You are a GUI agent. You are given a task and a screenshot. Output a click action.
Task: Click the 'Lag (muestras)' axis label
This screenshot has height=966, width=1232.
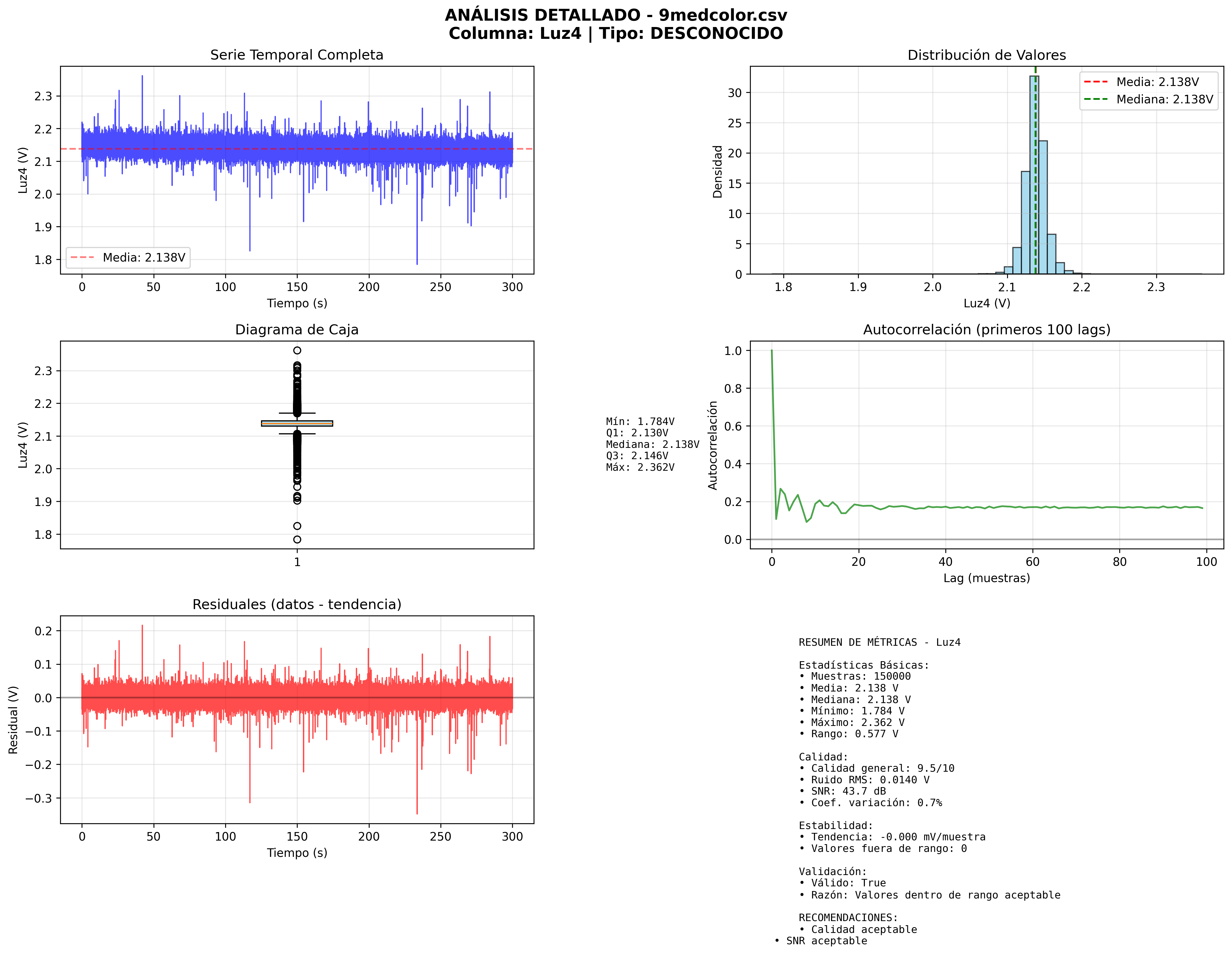click(x=986, y=578)
